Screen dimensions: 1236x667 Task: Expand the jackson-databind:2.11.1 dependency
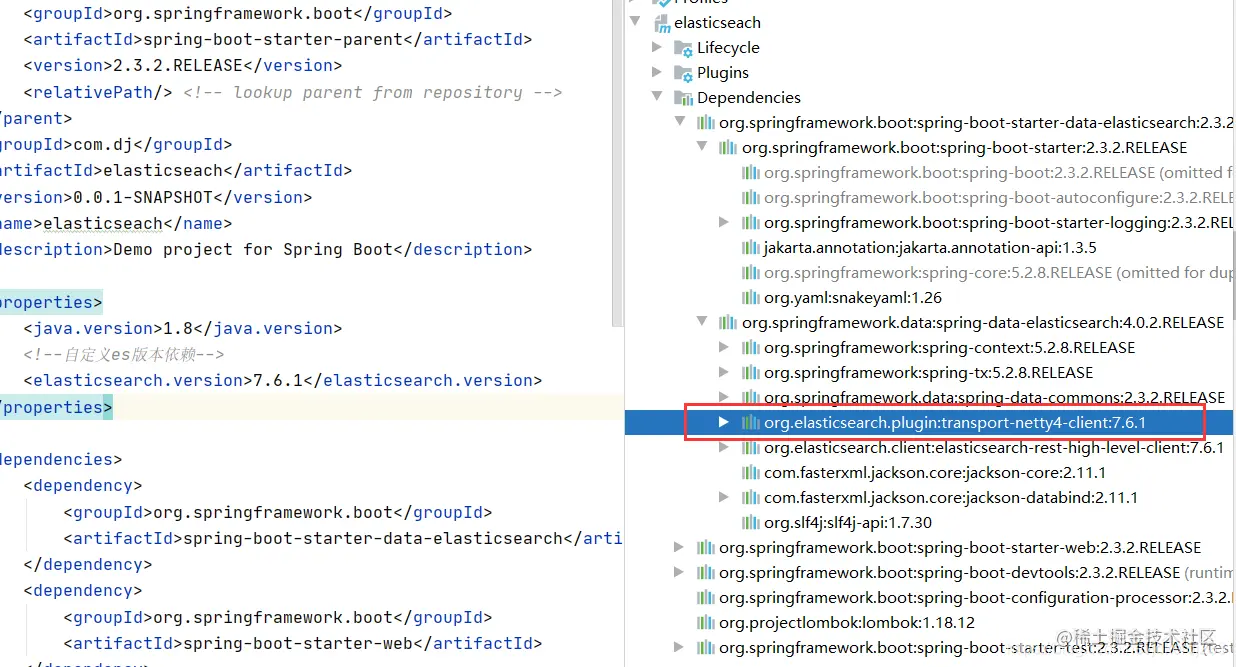click(724, 497)
